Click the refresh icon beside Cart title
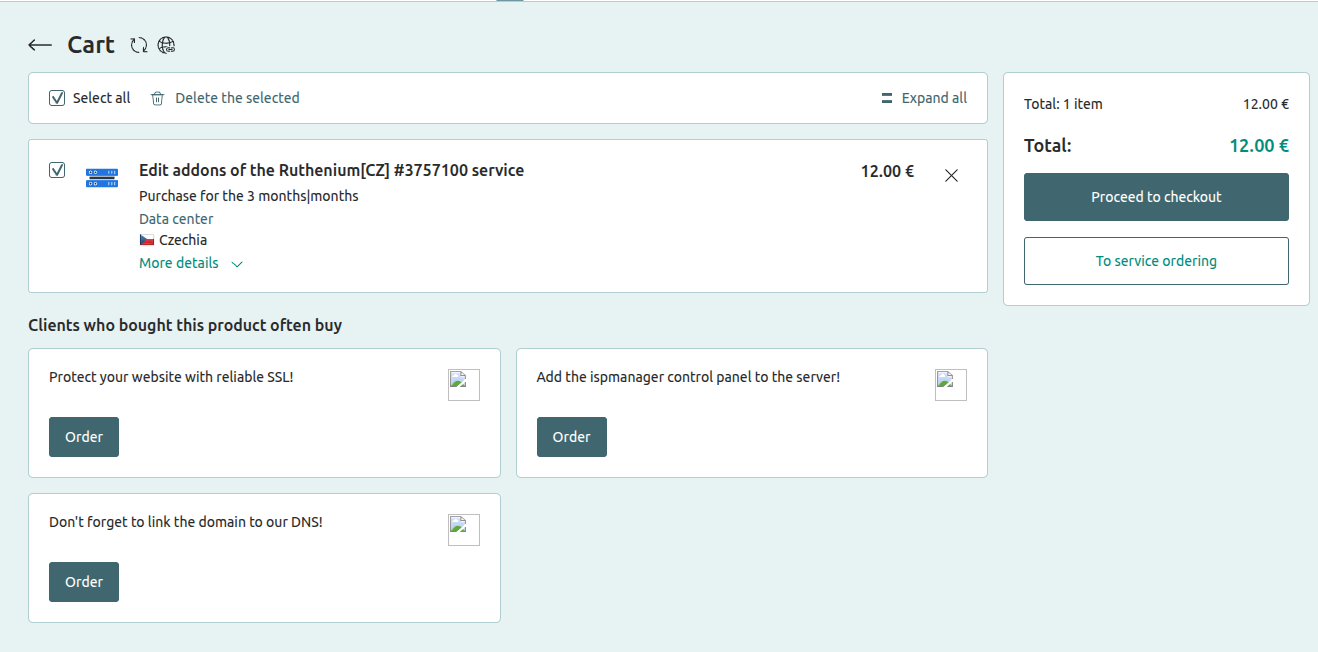Image resolution: width=1318 pixels, height=652 pixels. coord(139,45)
